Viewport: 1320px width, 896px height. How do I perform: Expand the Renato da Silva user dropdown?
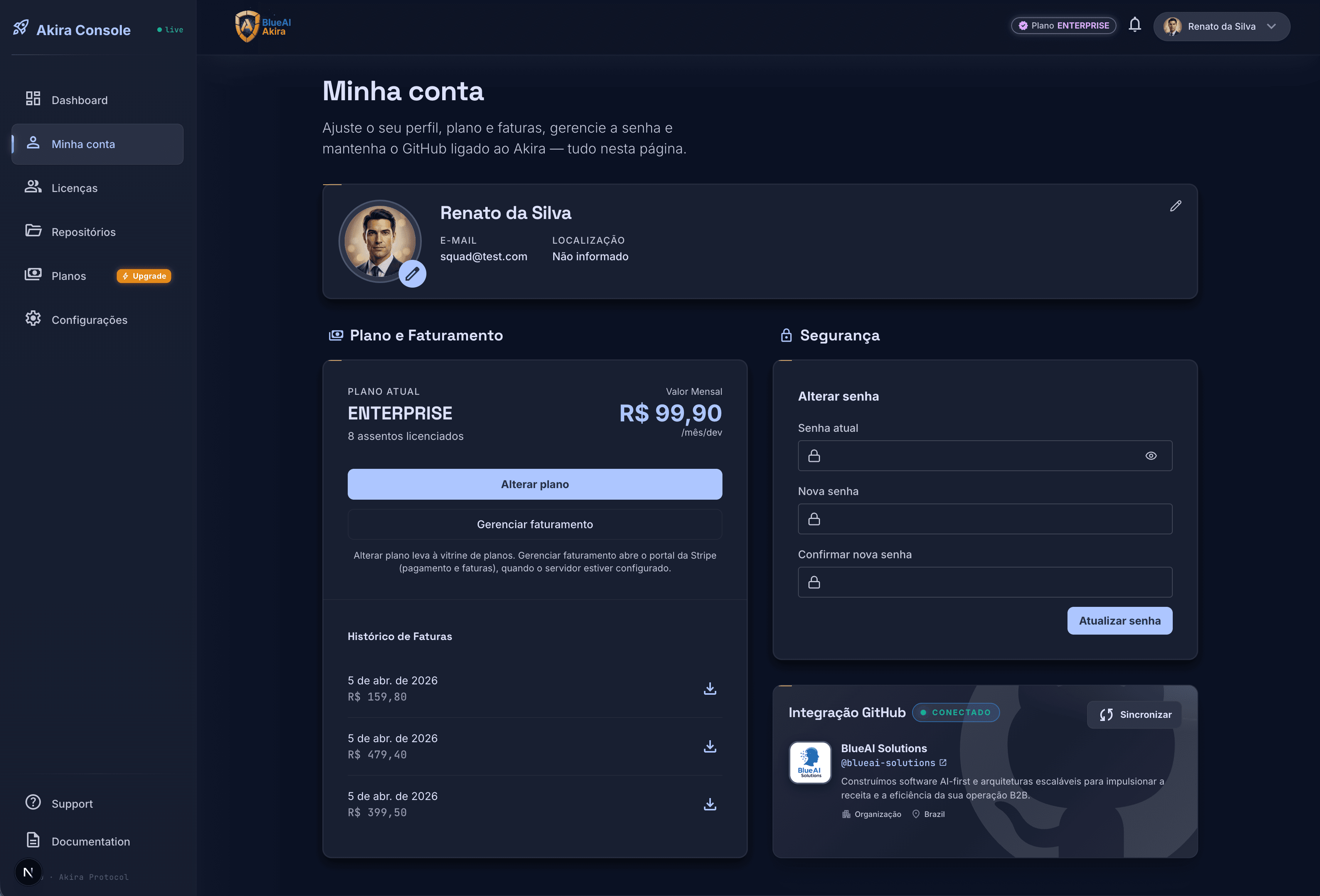1221,27
